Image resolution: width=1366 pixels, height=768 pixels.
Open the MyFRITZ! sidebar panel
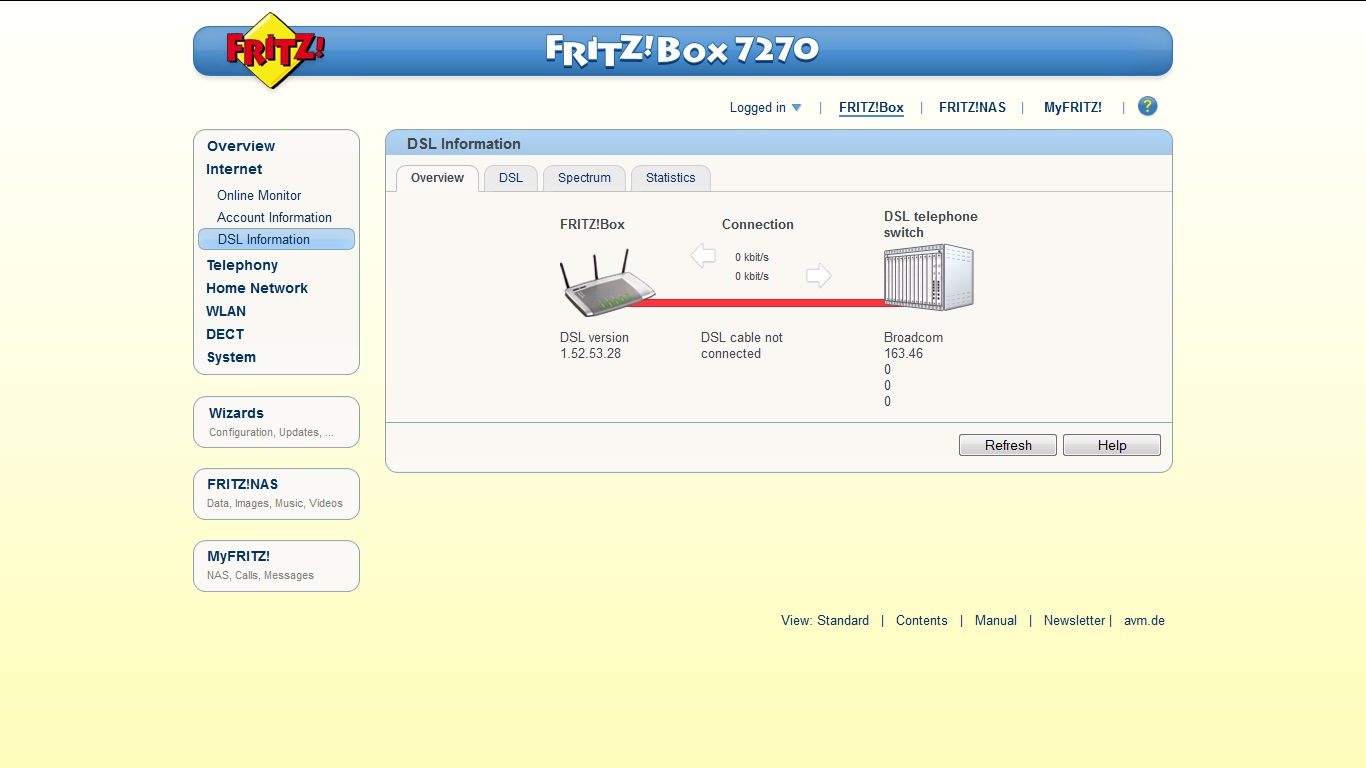coord(276,566)
